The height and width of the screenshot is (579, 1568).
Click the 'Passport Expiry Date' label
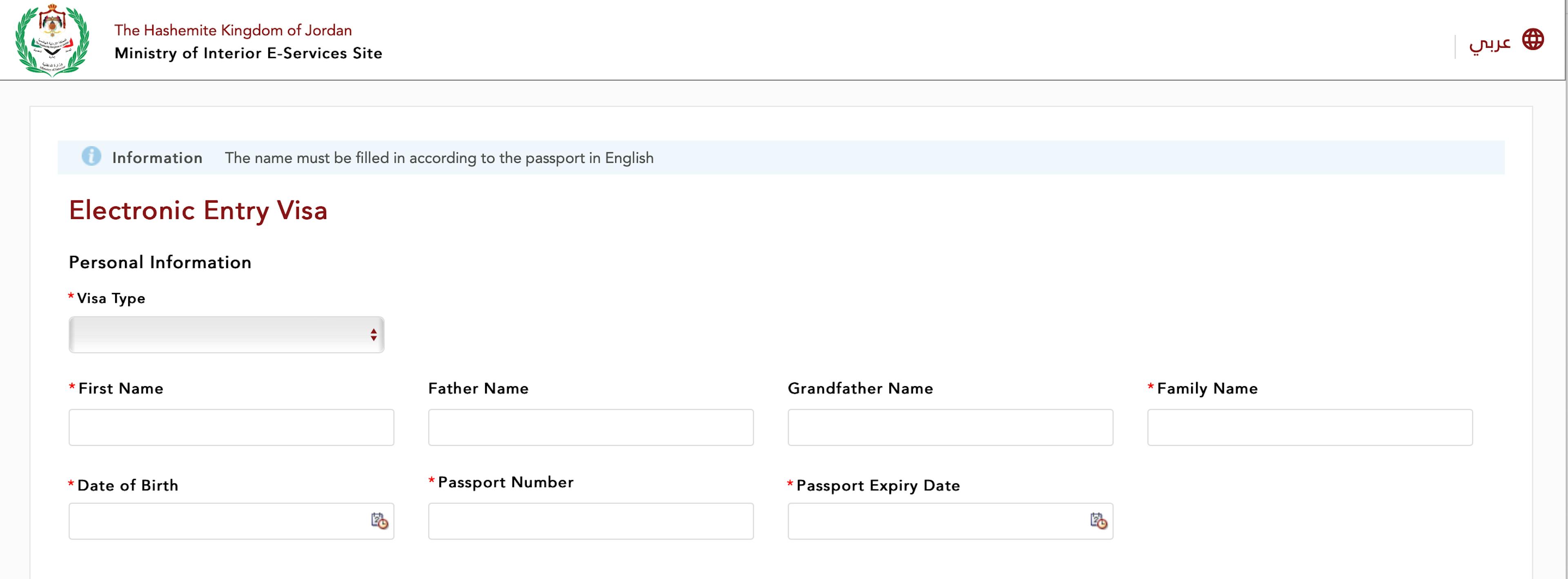tap(878, 485)
